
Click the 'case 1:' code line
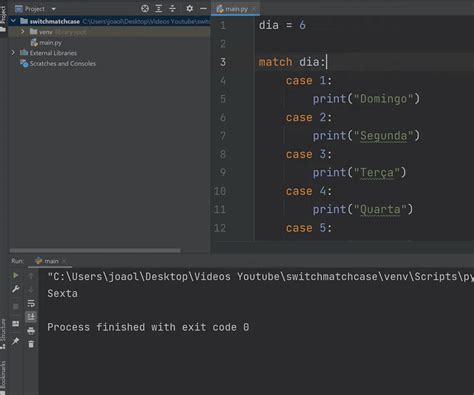click(x=309, y=80)
